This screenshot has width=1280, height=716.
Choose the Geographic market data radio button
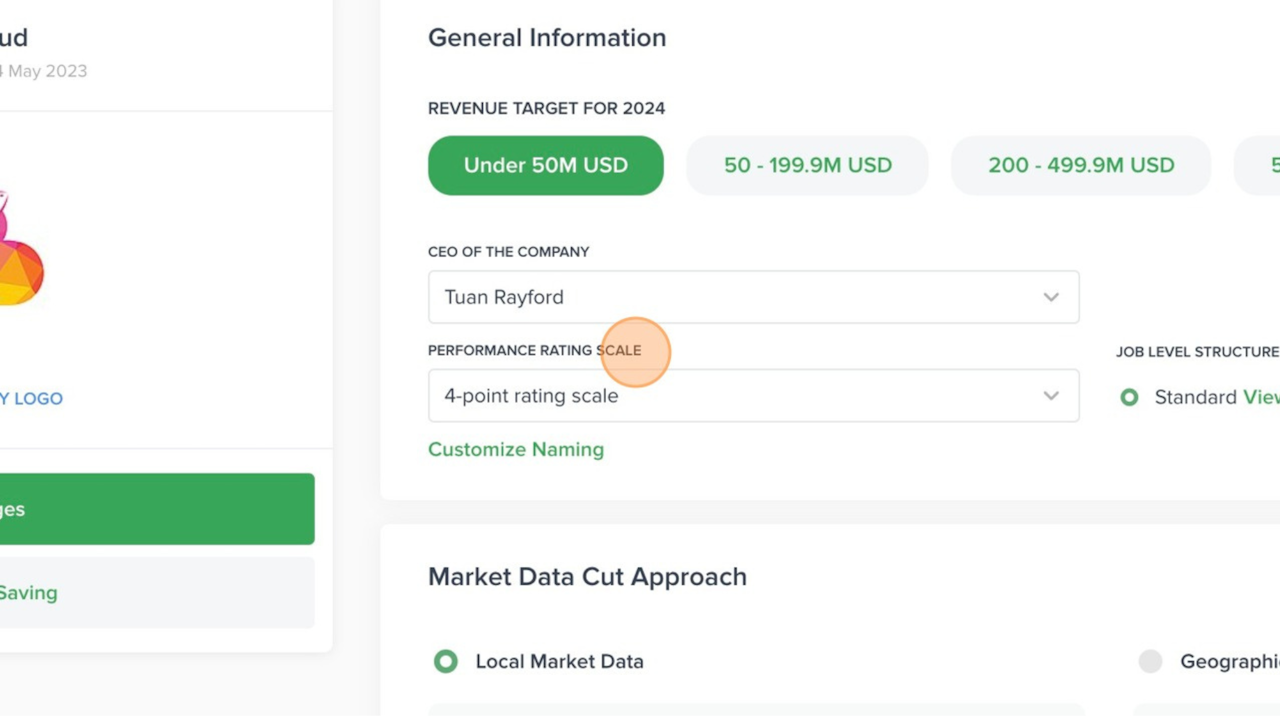coord(1151,661)
